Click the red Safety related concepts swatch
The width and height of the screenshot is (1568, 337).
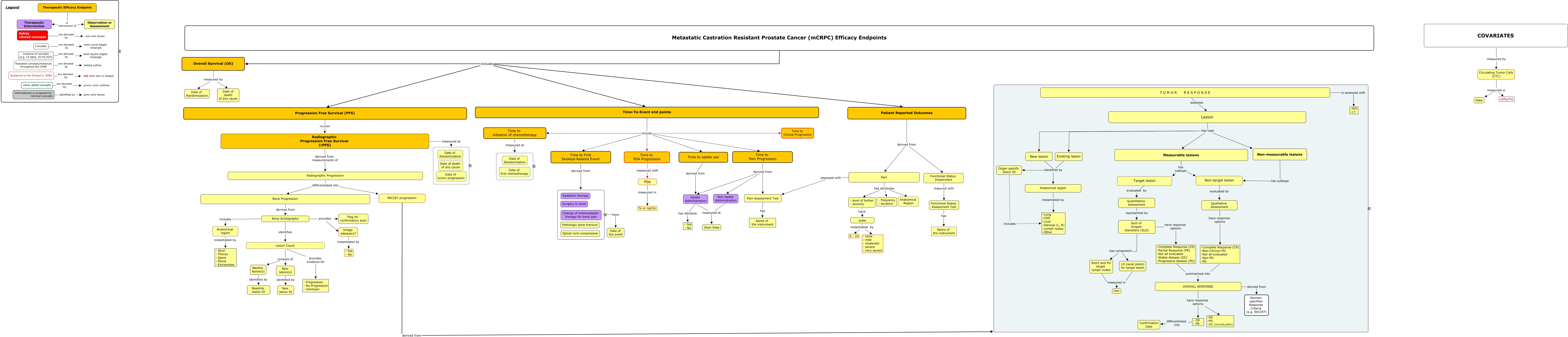[32, 35]
